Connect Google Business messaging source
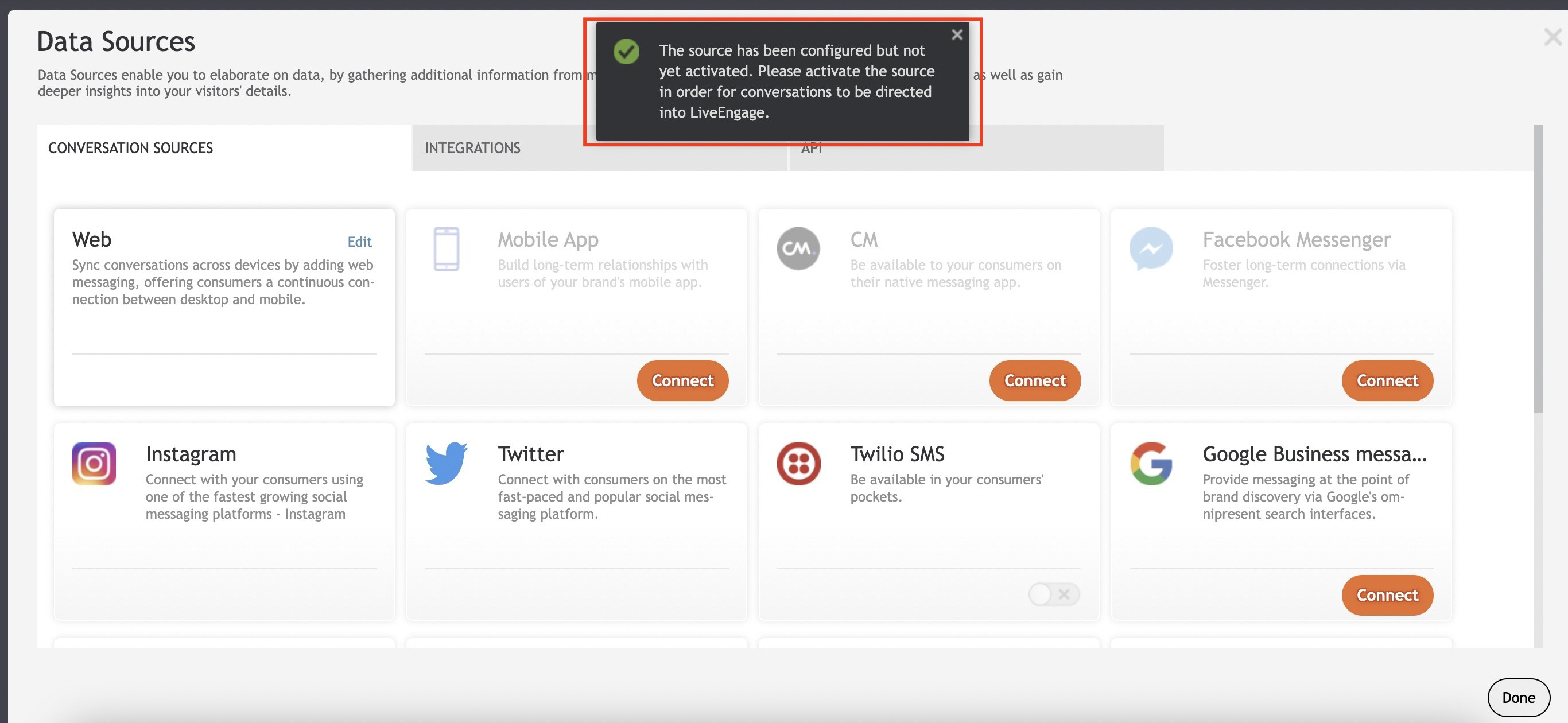 click(x=1387, y=595)
